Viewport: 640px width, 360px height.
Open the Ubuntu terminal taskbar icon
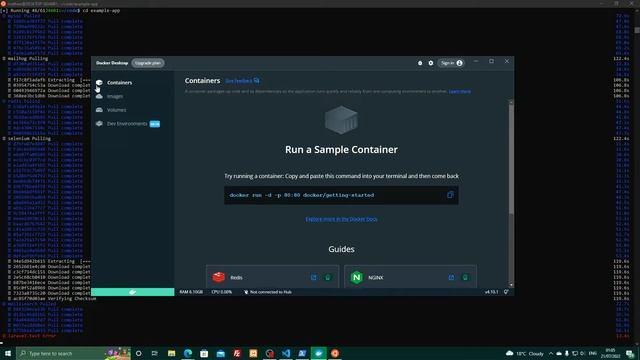[335, 353]
